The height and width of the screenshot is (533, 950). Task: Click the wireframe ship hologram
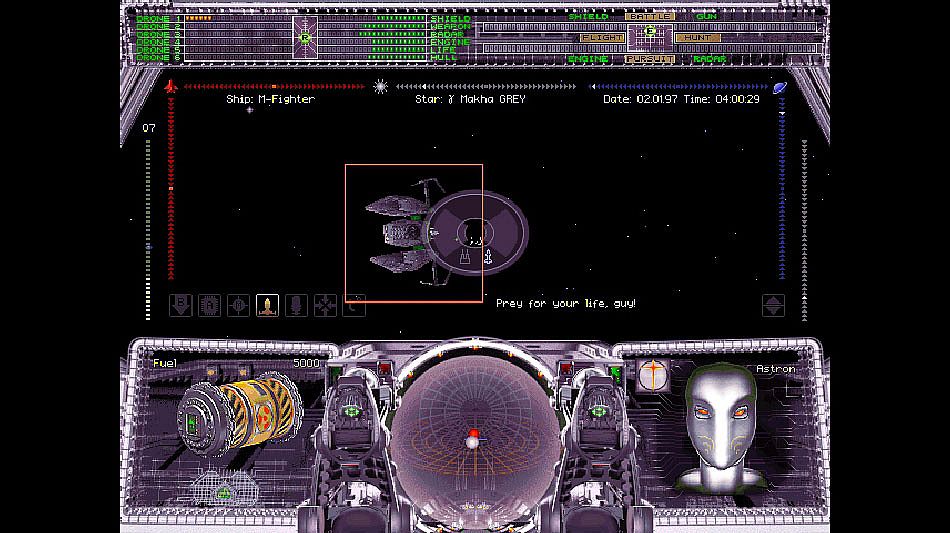[225, 488]
